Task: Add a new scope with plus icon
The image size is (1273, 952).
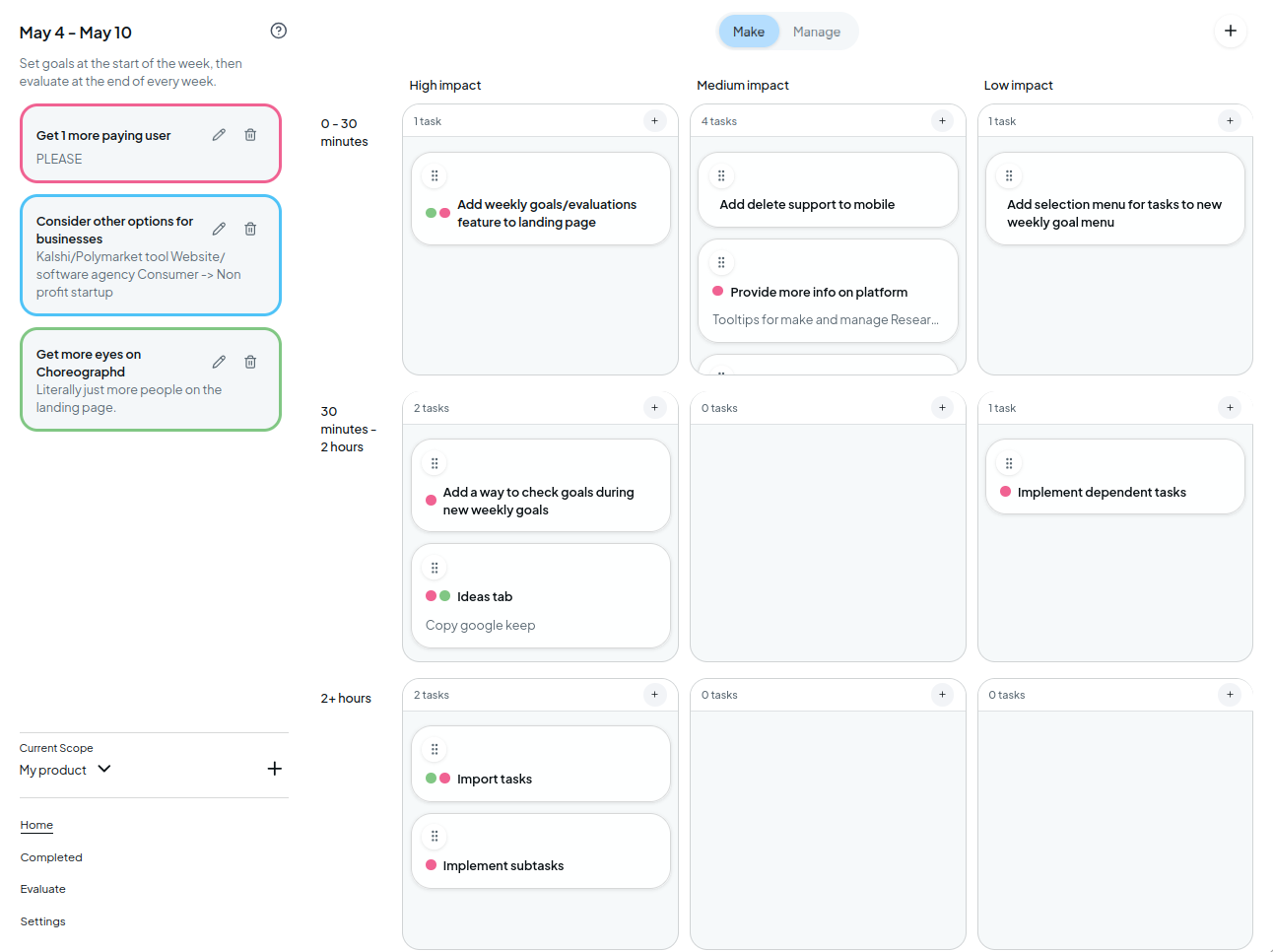Action: pyautogui.click(x=275, y=769)
